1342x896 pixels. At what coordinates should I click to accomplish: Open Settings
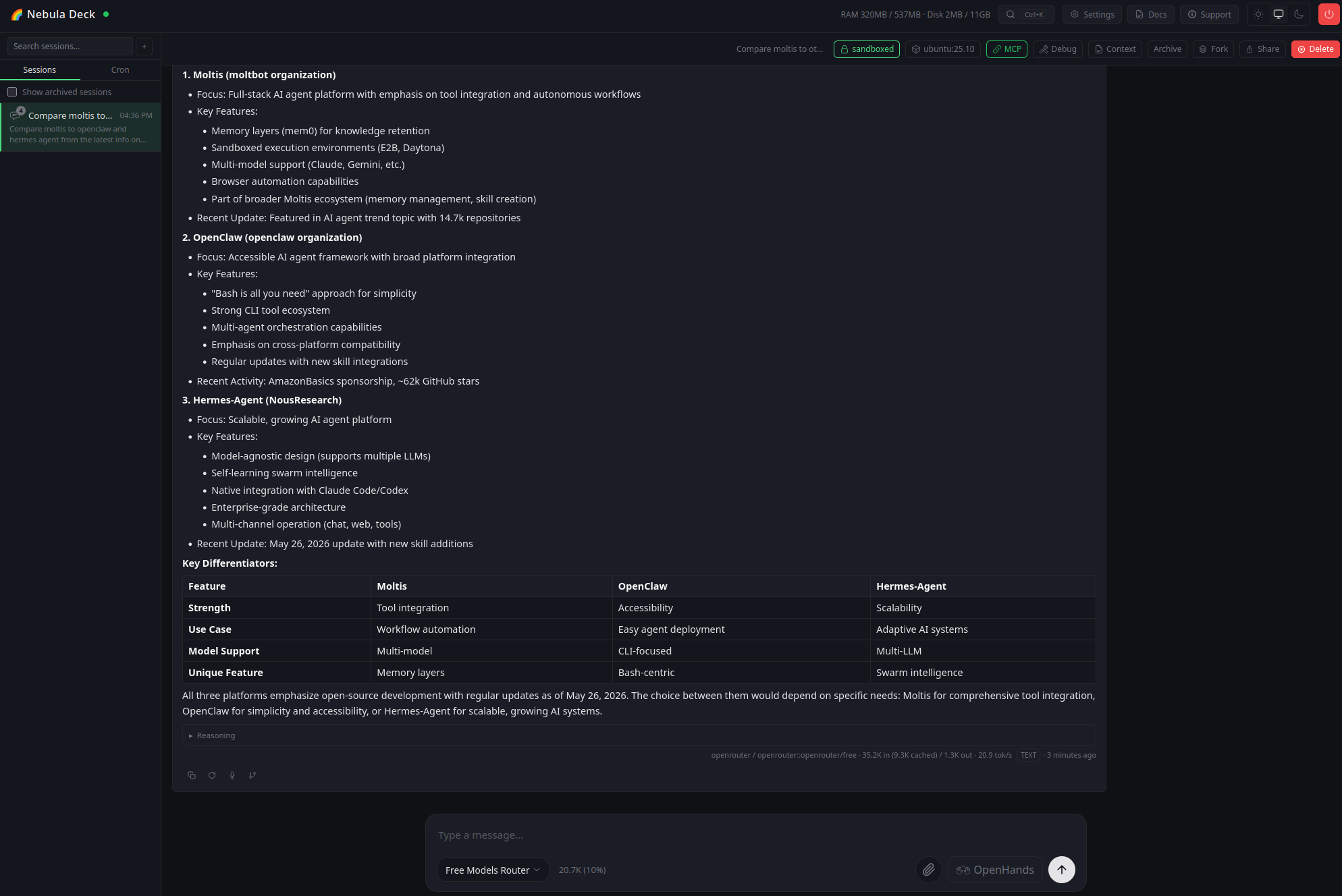tap(1092, 14)
